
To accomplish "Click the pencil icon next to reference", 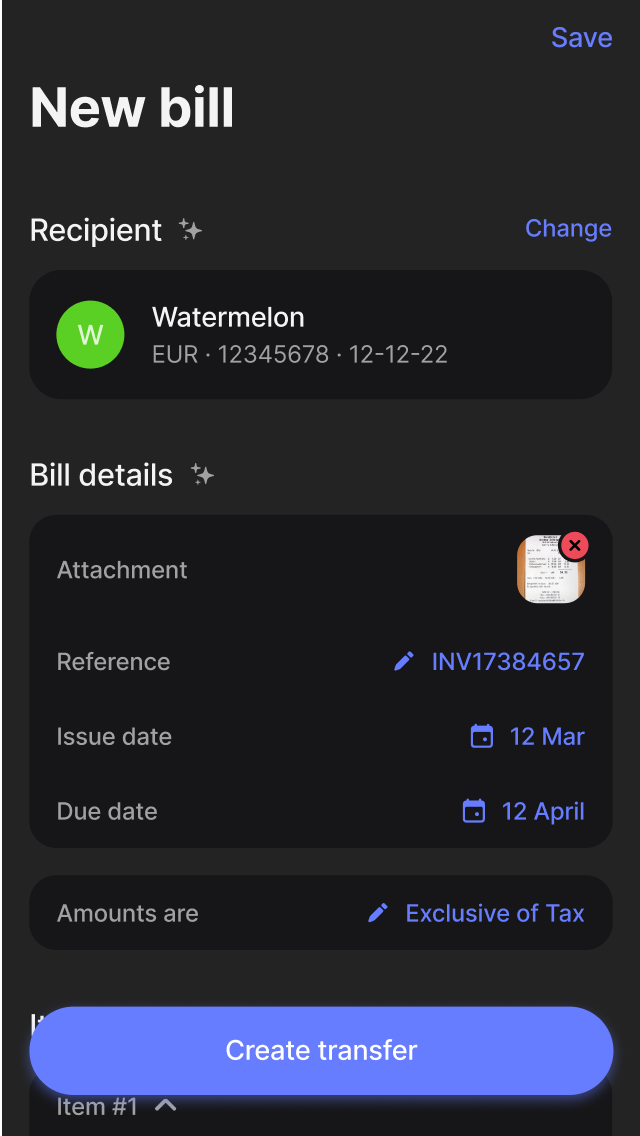I will coord(404,661).
